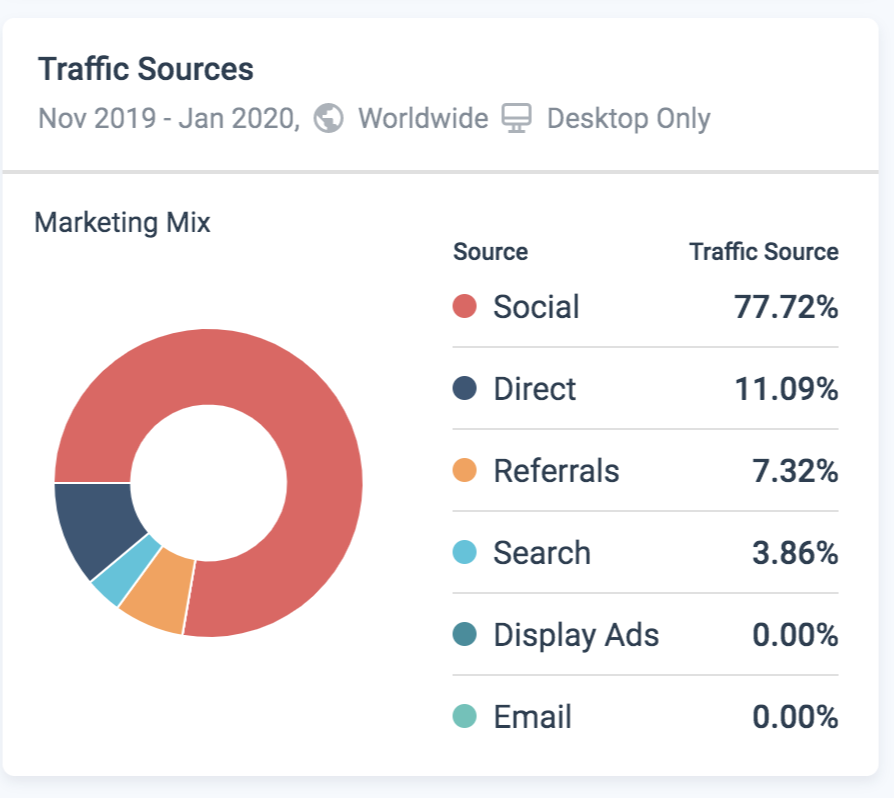The height and width of the screenshot is (798, 894).
Task: Select the Display Ads source label
Action: (x=576, y=634)
